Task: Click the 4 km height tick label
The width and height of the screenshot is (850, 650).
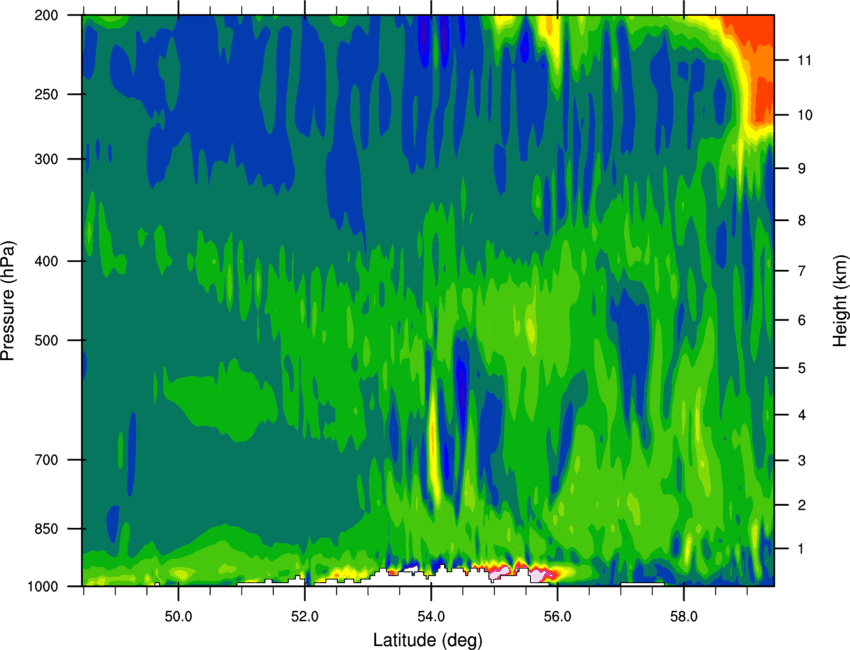Action: tap(802, 415)
